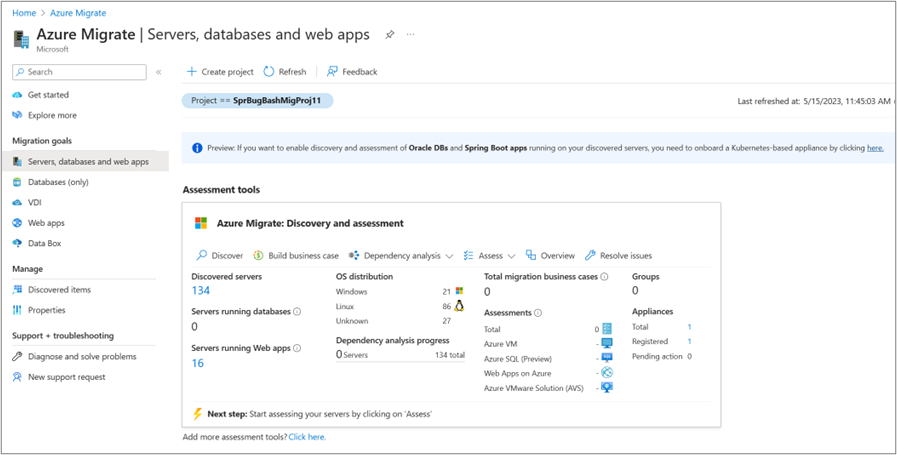Image resolution: width=897 pixels, height=455 pixels.
Task: Click the Refresh toolbar button
Action: 285,72
